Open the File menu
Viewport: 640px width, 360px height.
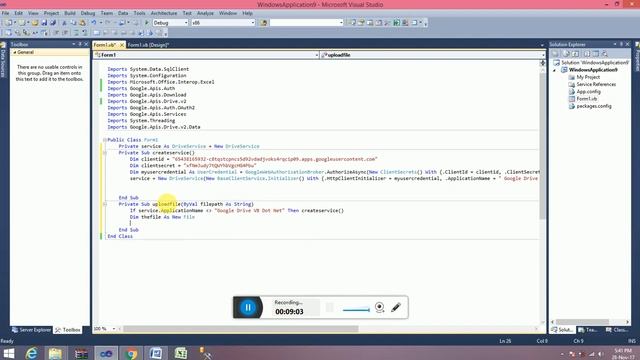pos(5,13)
